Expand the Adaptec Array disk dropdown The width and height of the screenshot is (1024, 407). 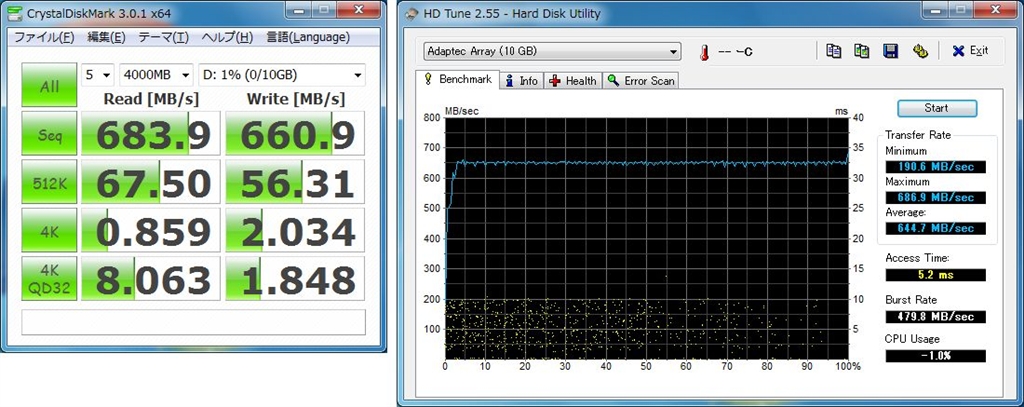tap(551, 51)
